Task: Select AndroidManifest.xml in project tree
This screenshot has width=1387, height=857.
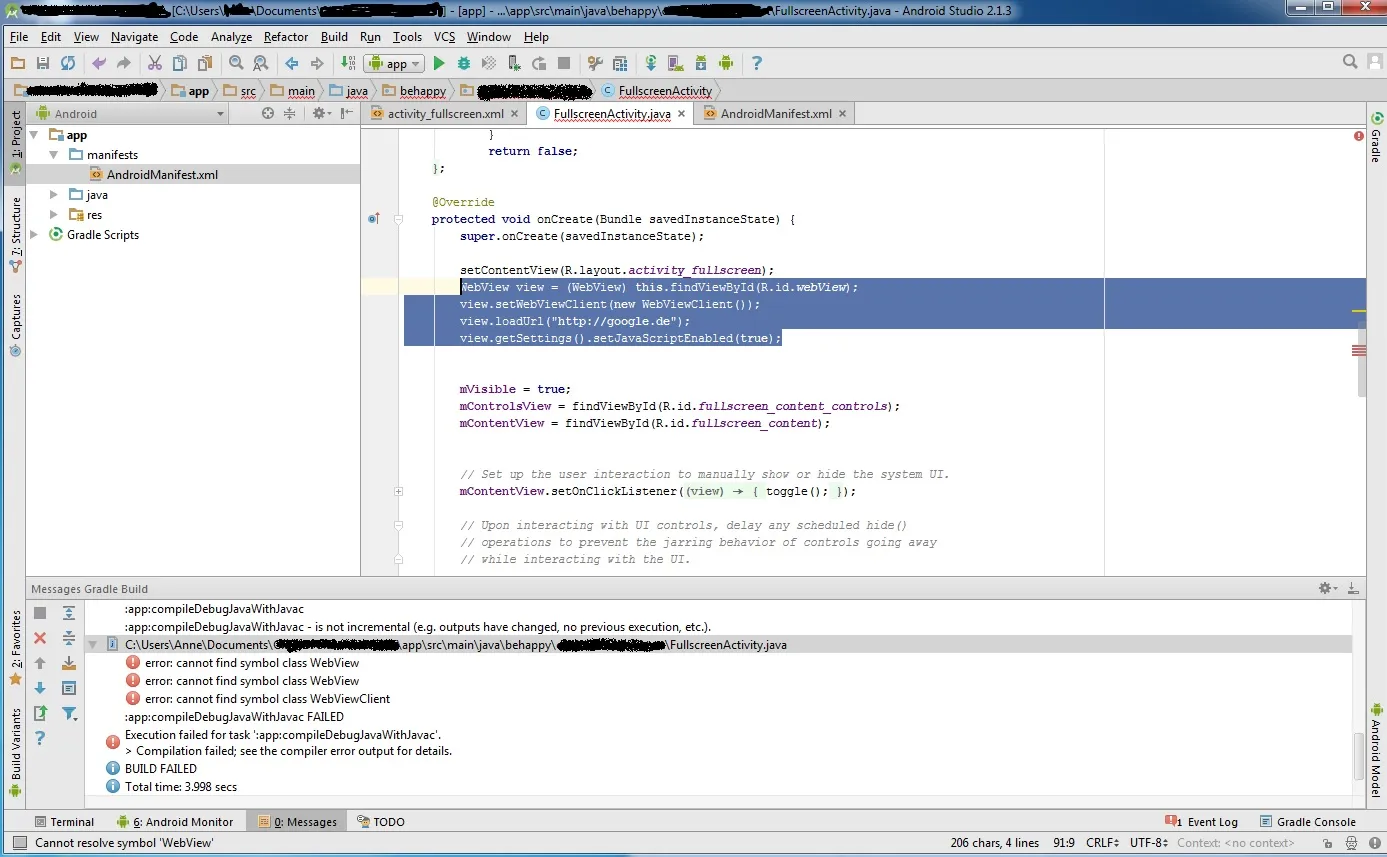Action: pyautogui.click(x=162, y=175)
